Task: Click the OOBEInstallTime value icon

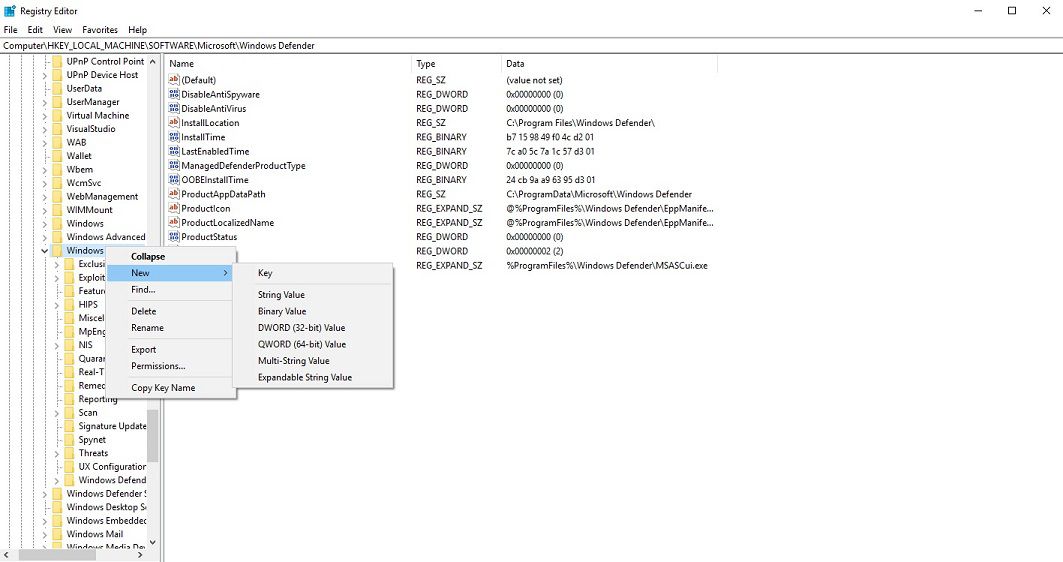Action: [174, 180]
